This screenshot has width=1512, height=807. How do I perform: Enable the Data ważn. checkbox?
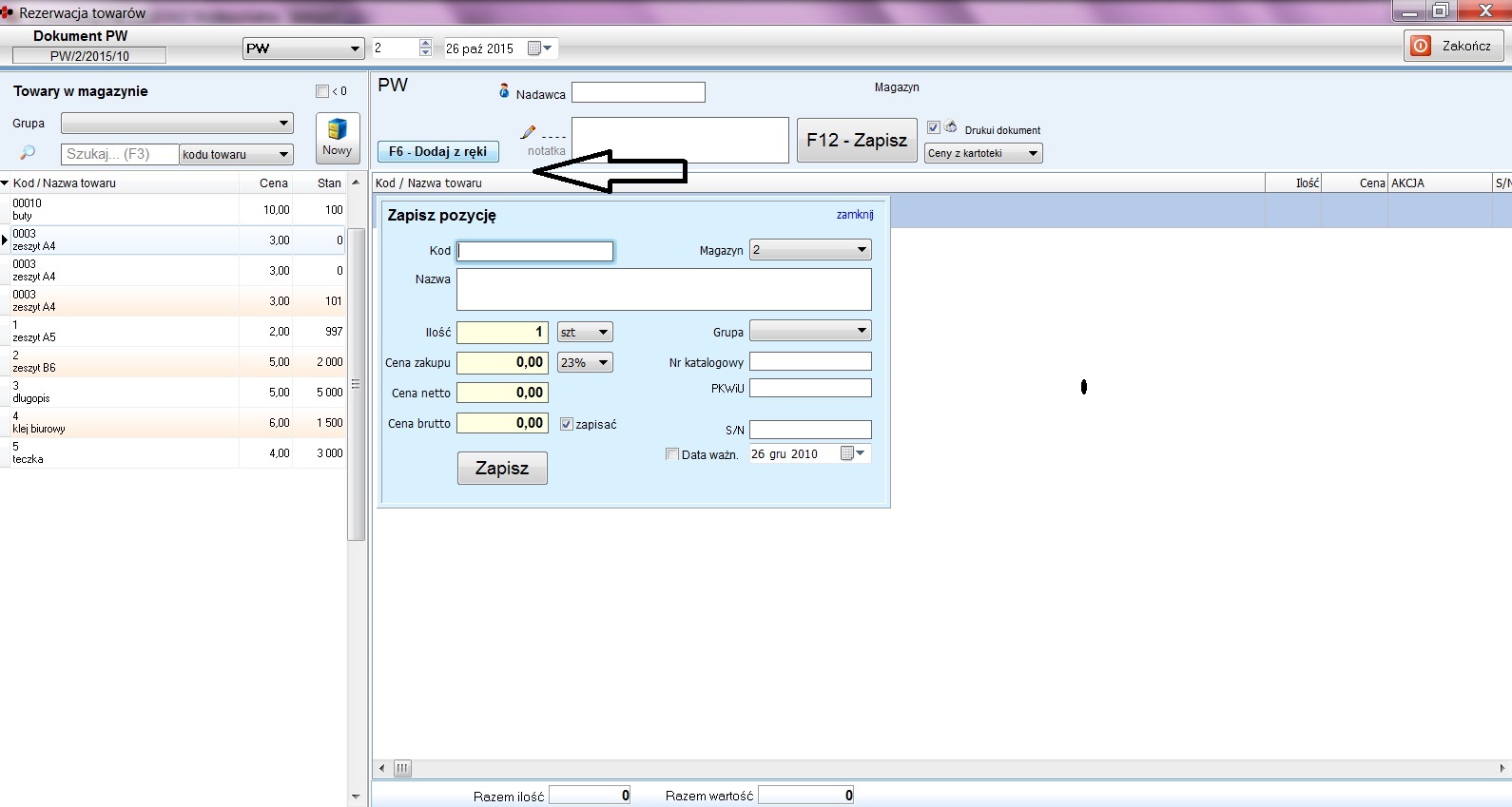pyautogui.click(x=672, y=454)
